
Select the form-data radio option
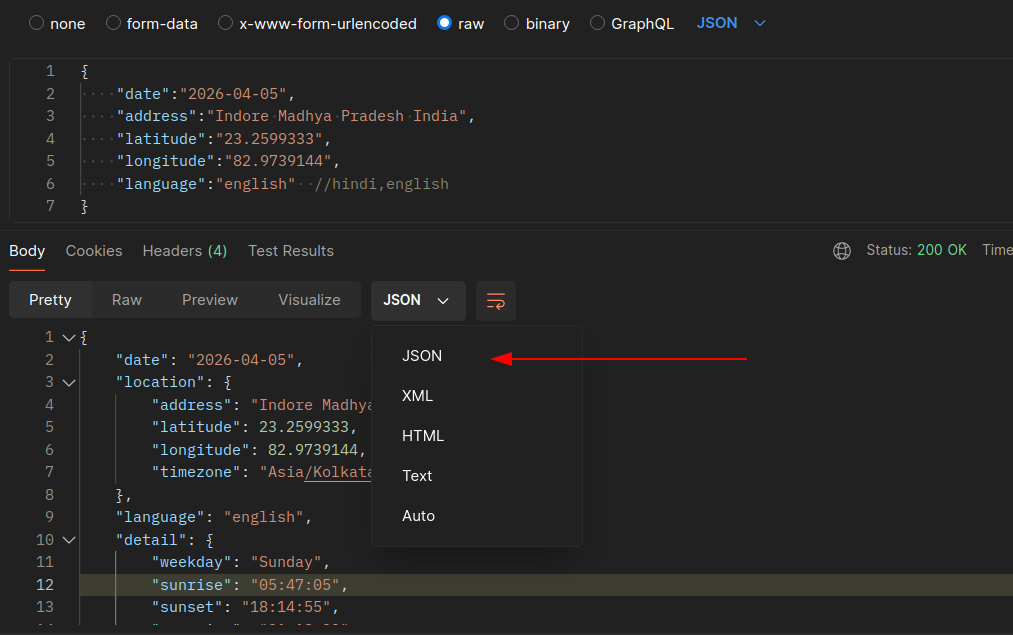[114, 23]
